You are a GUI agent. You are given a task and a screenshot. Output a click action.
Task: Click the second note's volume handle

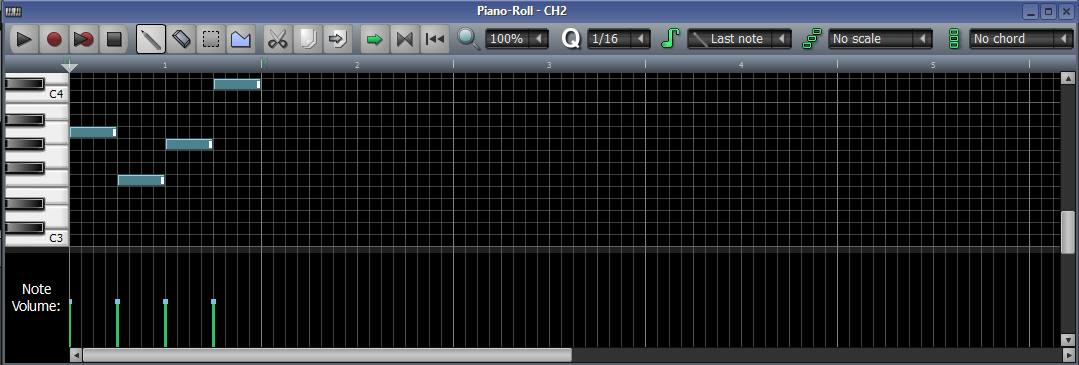tap(118, 302)
